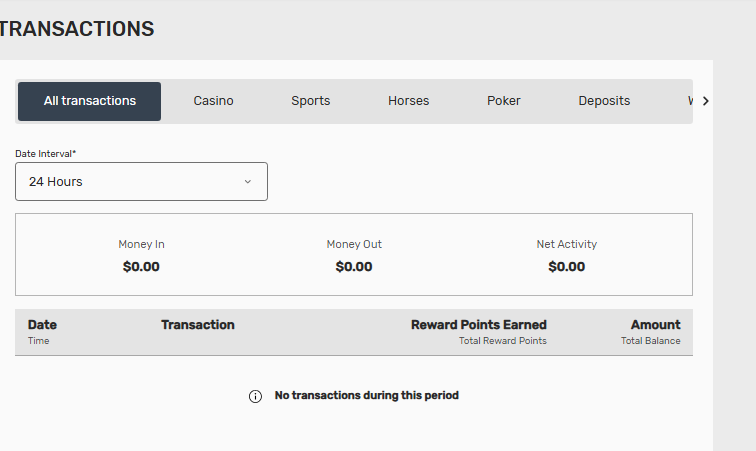756x451 pixels.
Task: Open the Horses transactions tab
Action: point(408,101)
